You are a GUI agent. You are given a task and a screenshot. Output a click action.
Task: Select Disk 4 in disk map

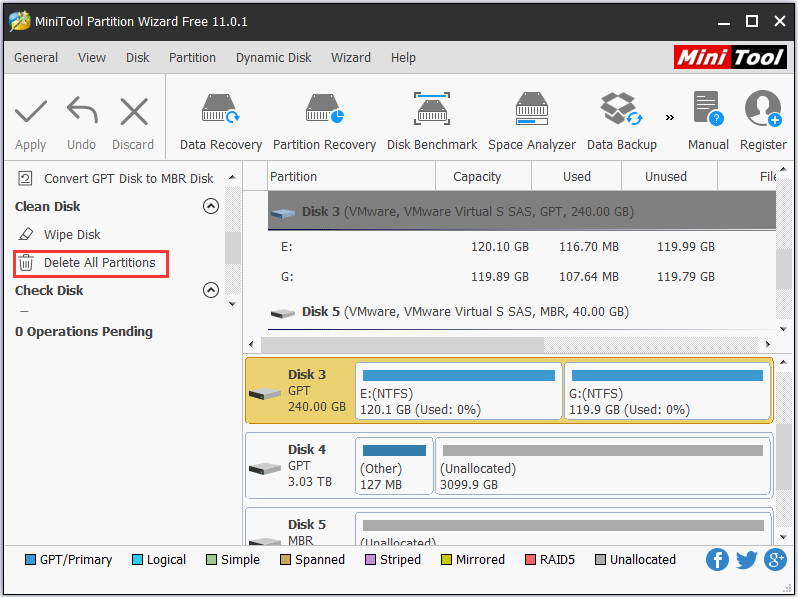(x=300, y=466)
